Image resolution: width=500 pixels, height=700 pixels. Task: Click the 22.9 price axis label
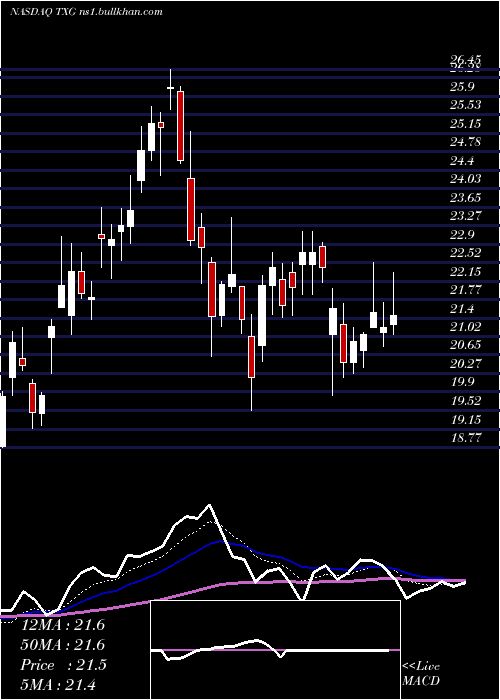coord(462,234)
